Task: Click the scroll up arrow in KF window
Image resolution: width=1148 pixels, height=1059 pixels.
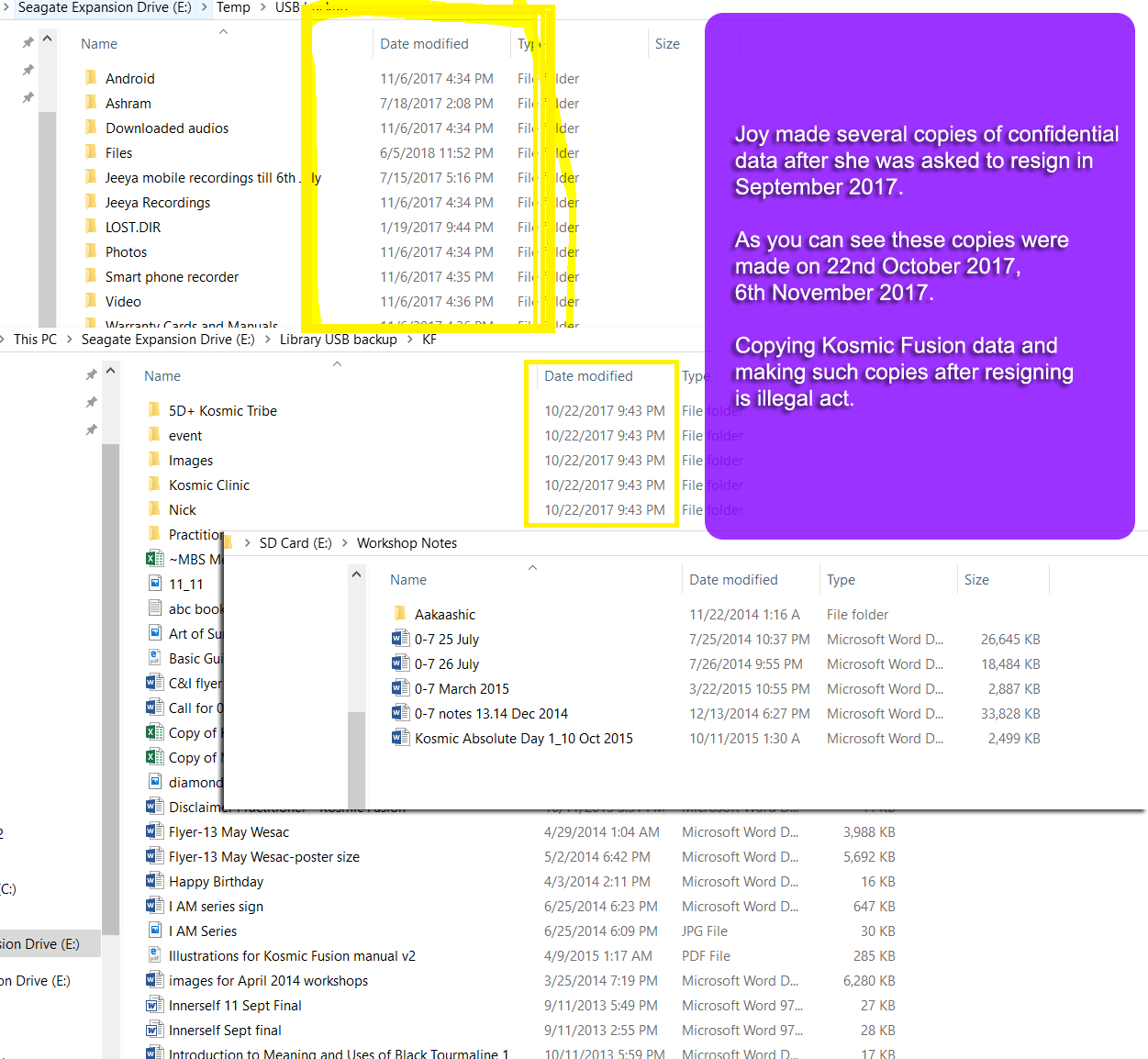Action: point(110,371)
